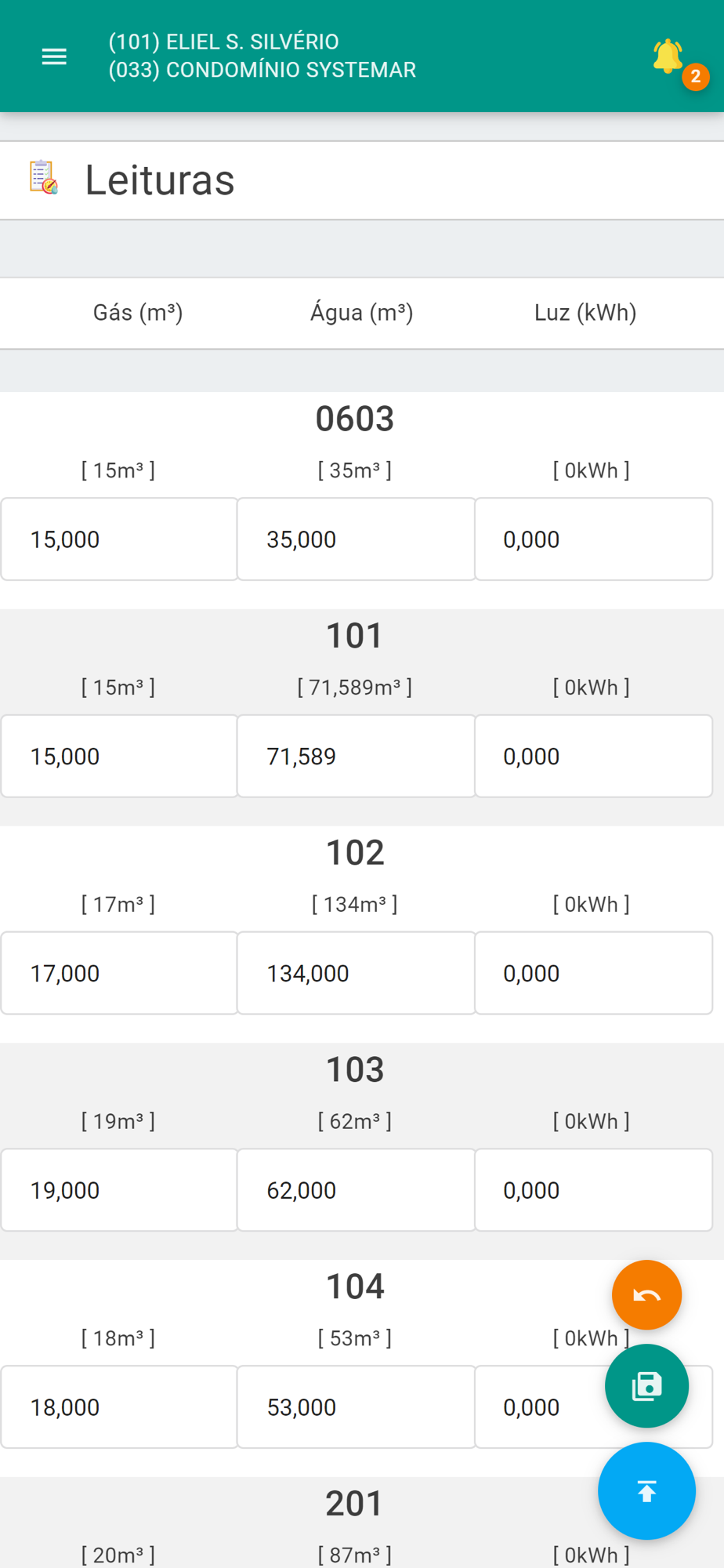Select the Água (m³) column tab
The height and width of the screenshot is (1568, 724).
tap(362, 313)
